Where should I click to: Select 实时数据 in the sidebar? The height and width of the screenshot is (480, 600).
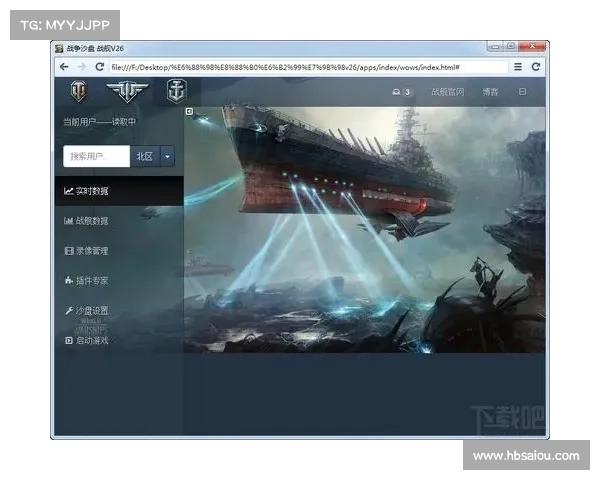click(x=92, y=191)
